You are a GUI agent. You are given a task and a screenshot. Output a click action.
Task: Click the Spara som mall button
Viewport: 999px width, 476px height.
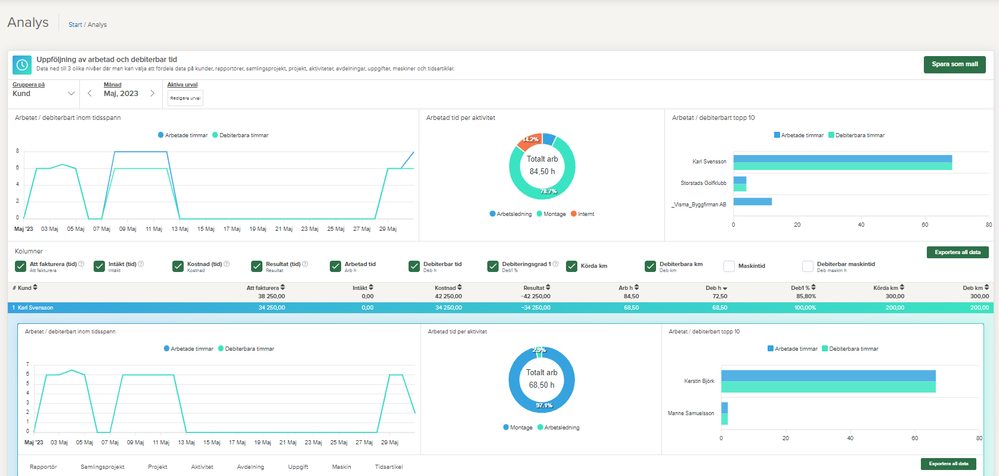coord(953,64)
